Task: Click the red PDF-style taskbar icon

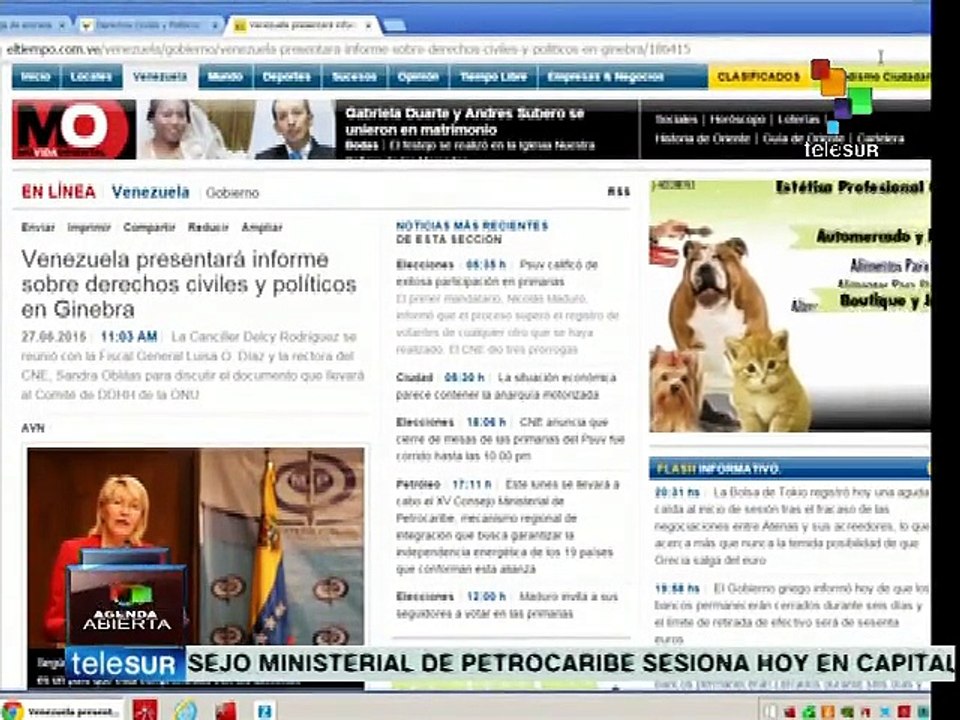Action: pyautogui.click(x=144, y=711)
